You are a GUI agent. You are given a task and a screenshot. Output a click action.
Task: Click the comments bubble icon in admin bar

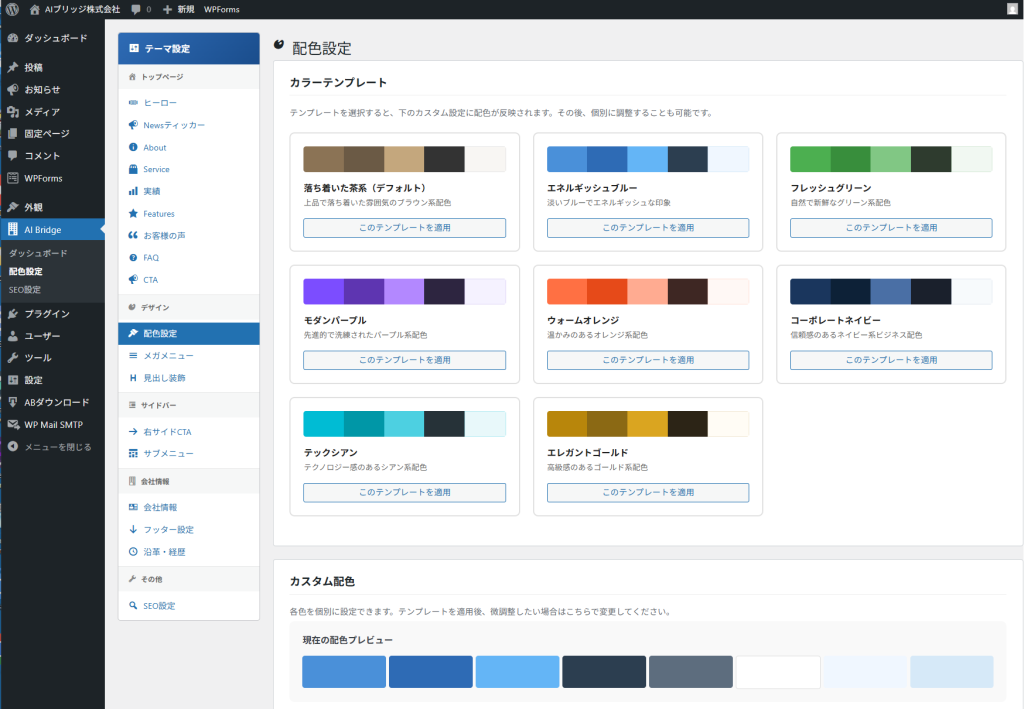pyautogui.click(x=136, y=9)
